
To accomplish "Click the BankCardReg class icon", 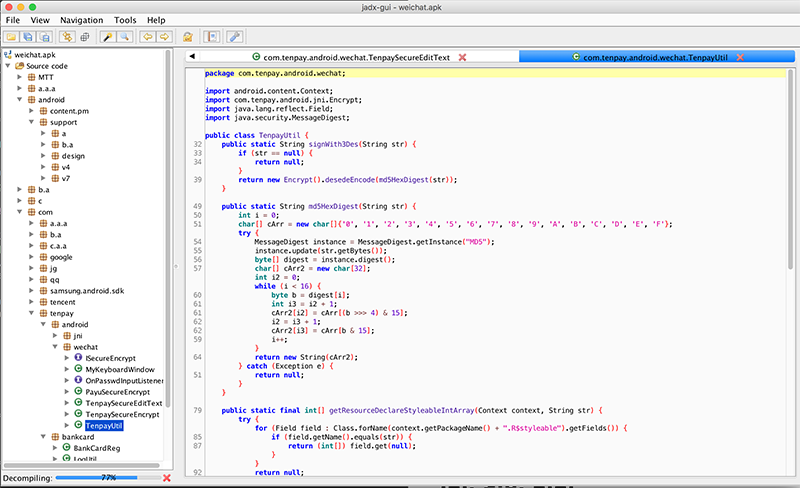I will pyautogui.click(x=66, y=448).
